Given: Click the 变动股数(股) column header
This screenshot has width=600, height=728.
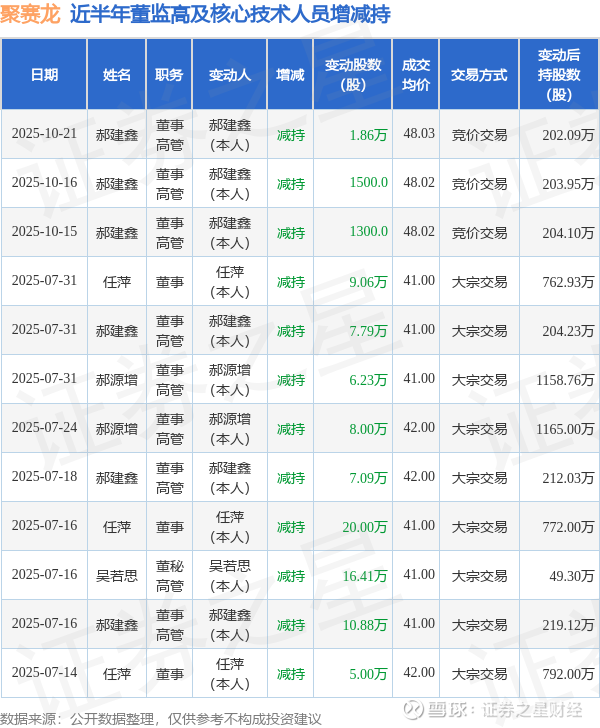Looking at the screenshot, I should (353, 74).
